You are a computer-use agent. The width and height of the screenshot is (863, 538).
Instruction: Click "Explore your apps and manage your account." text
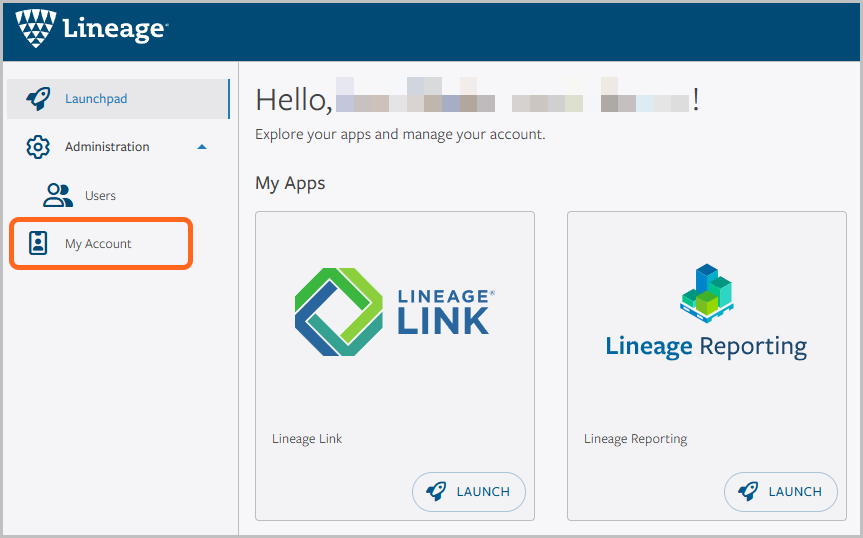pos(400,135)
